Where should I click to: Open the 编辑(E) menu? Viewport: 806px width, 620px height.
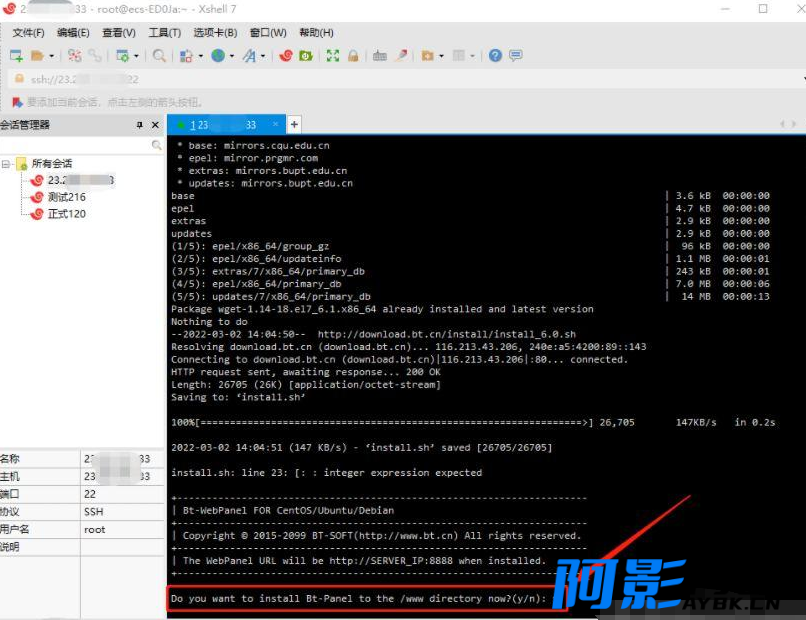click(73, 33)
